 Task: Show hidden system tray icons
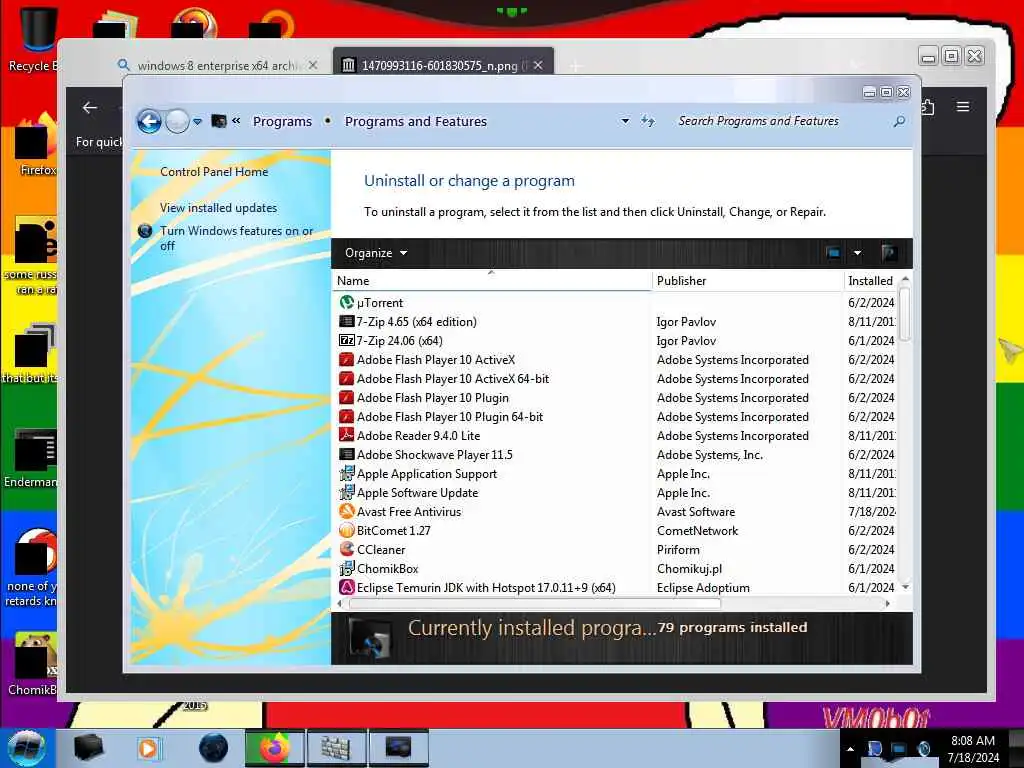point(850,749)
